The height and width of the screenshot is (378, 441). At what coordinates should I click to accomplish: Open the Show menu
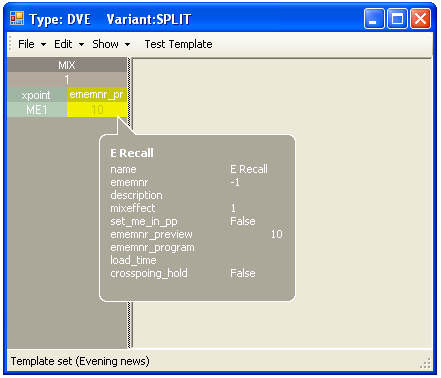105,44
